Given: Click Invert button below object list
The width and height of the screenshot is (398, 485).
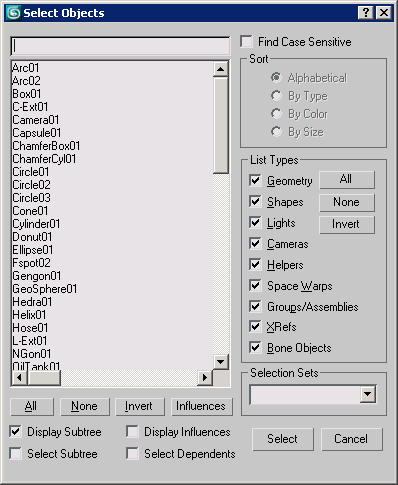Looking at the screenshot, I should pyautogui.click(x=140, y=407).
